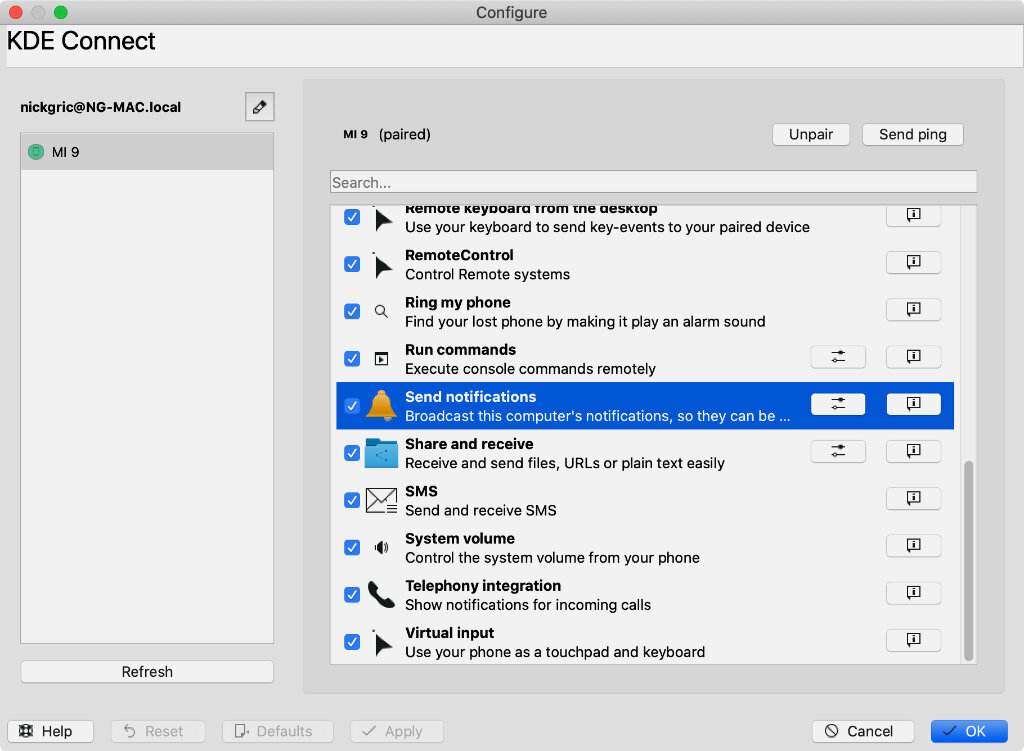The width and height of the screenshot is (1024, 751).
Task: Toggle the Virtual input checkbox
Action: pyautogui.click(x=352, y=642)
